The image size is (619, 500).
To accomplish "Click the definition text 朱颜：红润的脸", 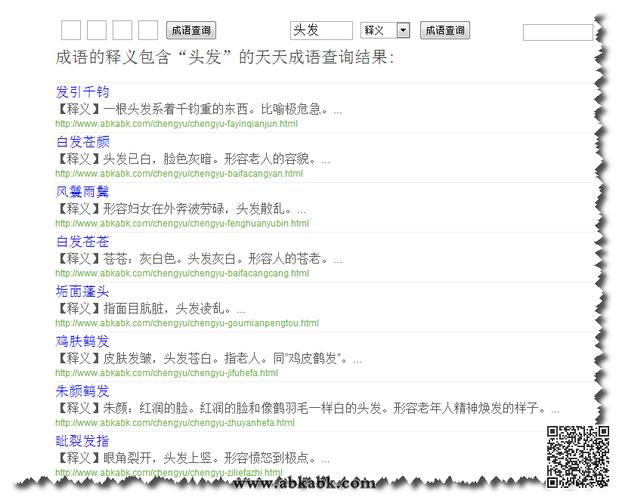I will [x=145, y=408].
